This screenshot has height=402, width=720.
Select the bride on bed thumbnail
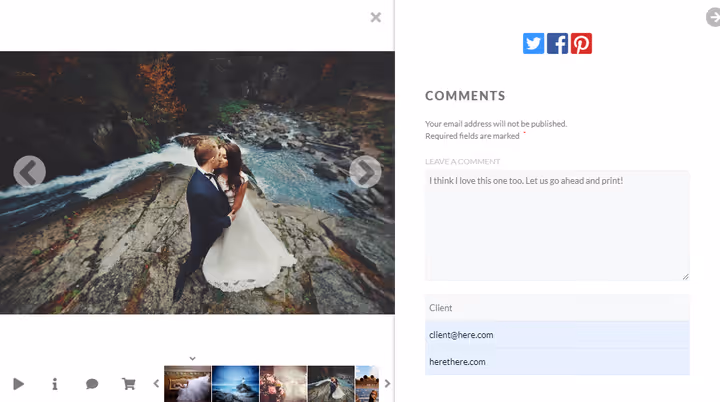point(187,384)
